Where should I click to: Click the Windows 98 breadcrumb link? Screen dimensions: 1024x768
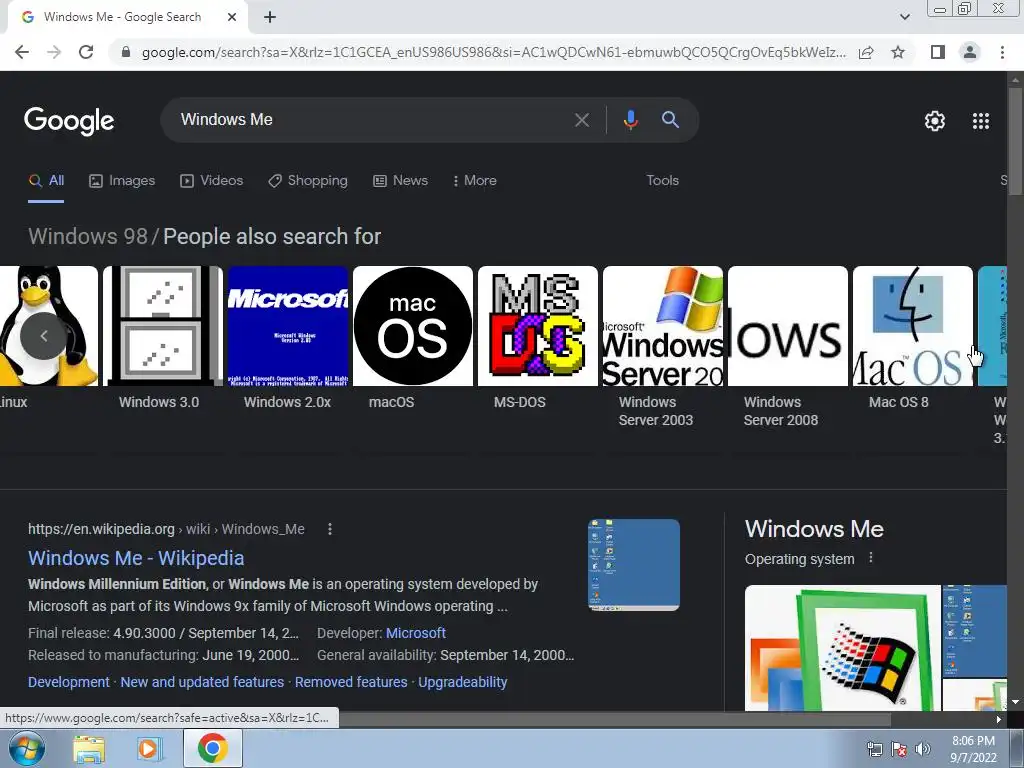click(88, 236)
